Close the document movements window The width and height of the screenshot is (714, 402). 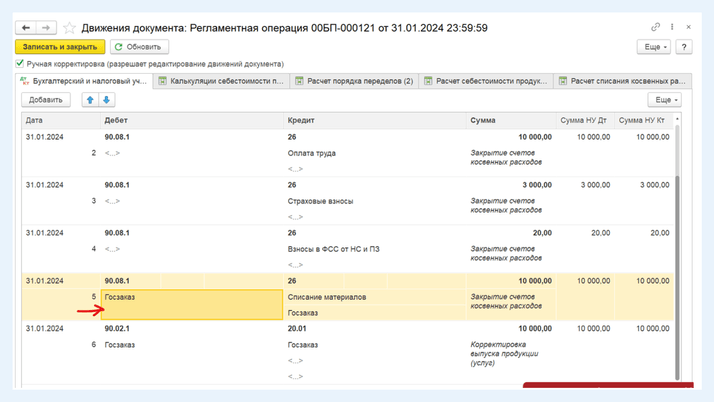[688, 27]
